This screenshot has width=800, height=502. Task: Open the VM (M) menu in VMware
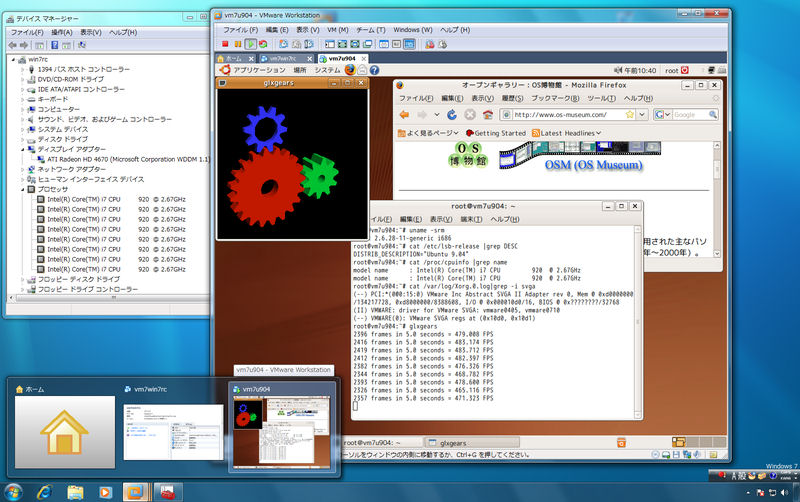pos(337,30)
